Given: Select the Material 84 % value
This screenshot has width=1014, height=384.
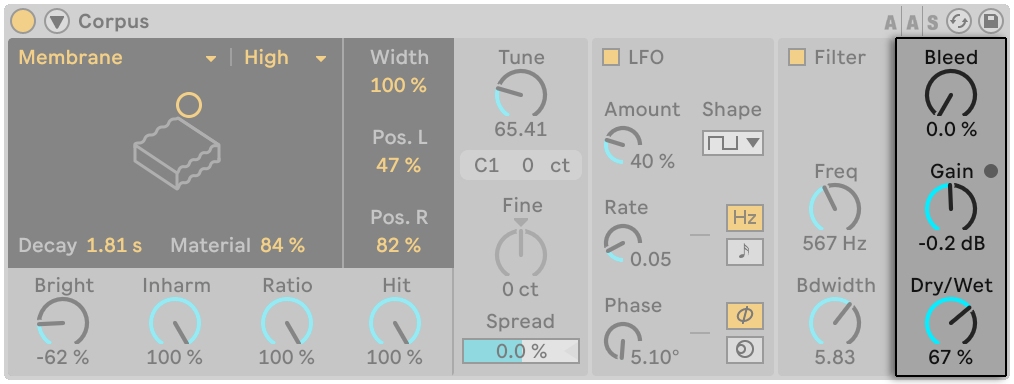Looking at the screenshot, I should pyautogui.click(x=283, y=246).
